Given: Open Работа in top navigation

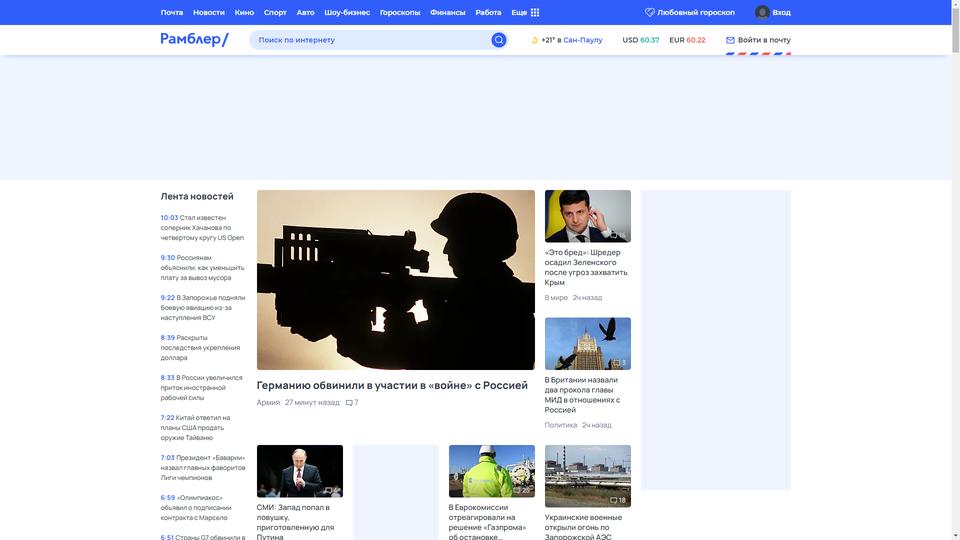Looking at the screenshot, I should point(488,12).
